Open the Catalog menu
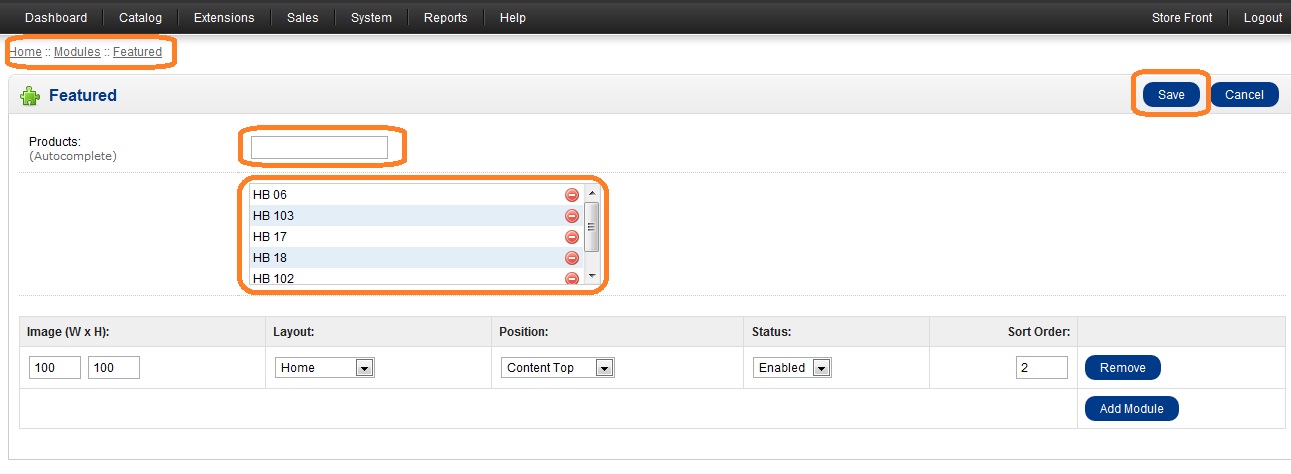1291x474 pixels. click(x=140, y=18)
